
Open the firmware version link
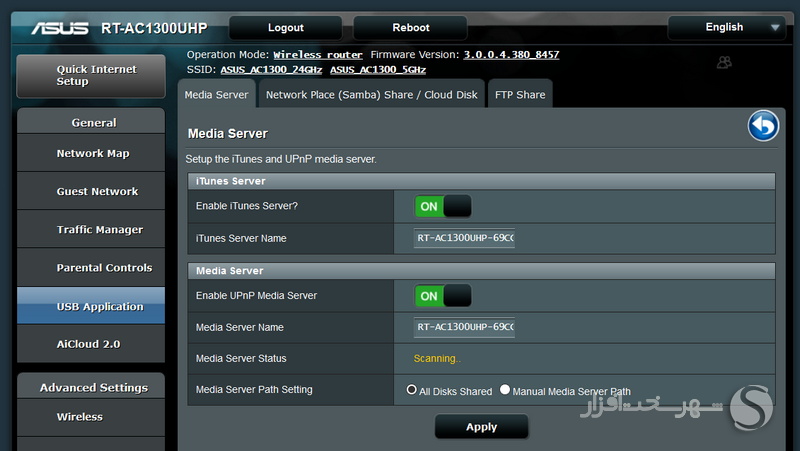(511, 55)
